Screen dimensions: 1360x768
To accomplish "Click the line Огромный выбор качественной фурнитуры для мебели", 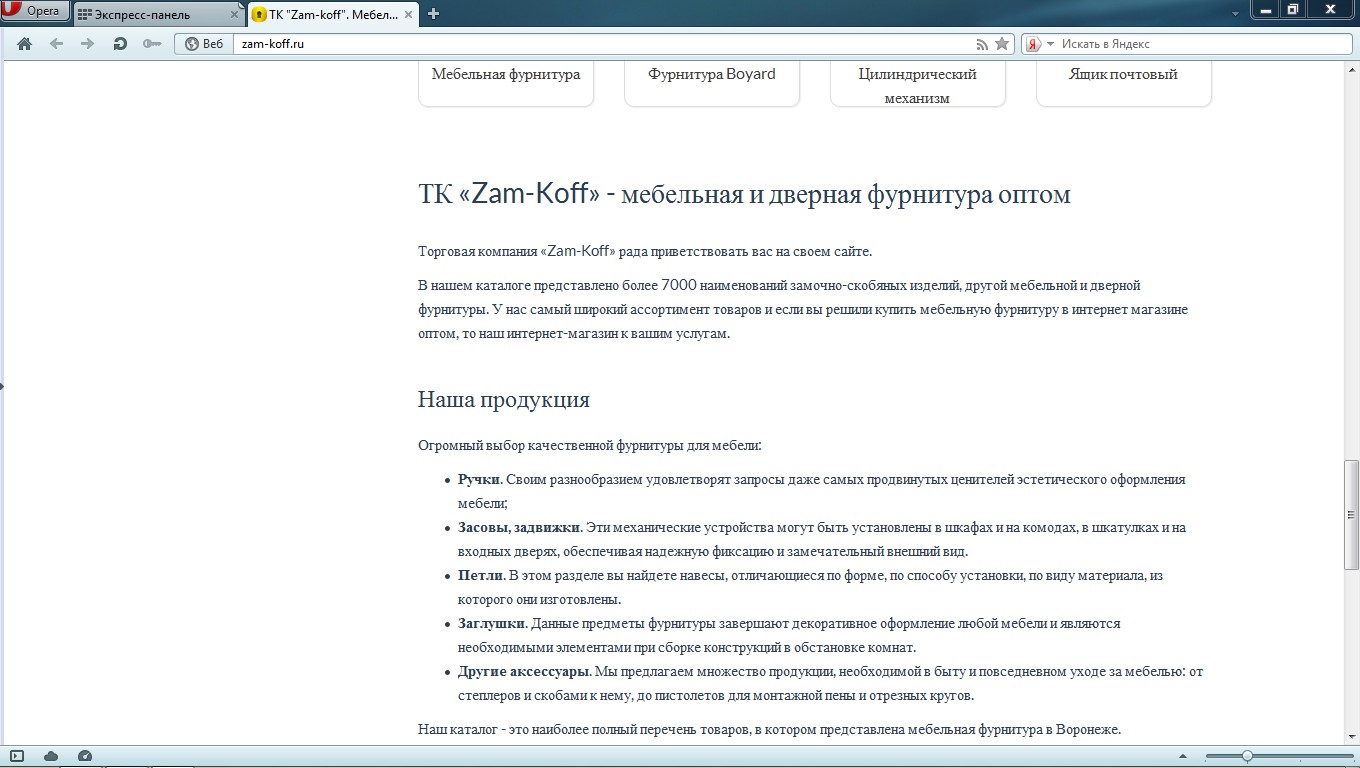I will [x=590, y=445].
